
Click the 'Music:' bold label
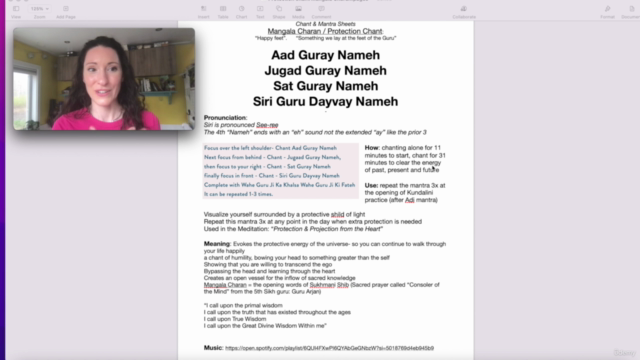click(x=213, y=348)
